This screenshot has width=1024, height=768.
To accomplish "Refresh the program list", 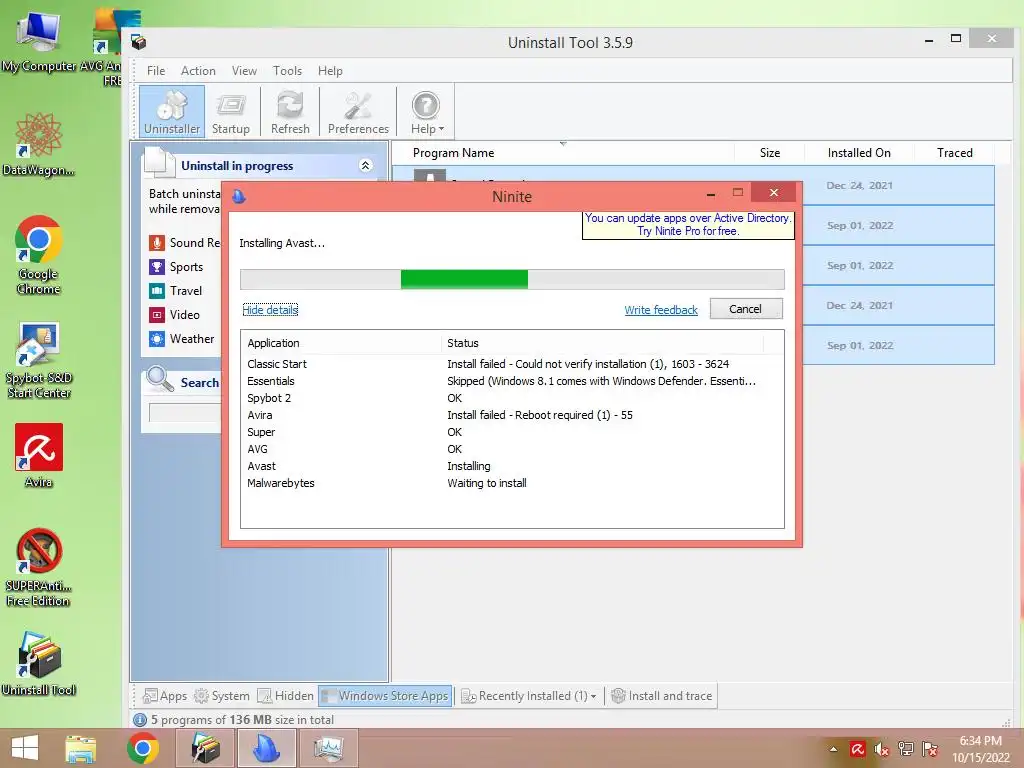I will click(x=290, y=111).
